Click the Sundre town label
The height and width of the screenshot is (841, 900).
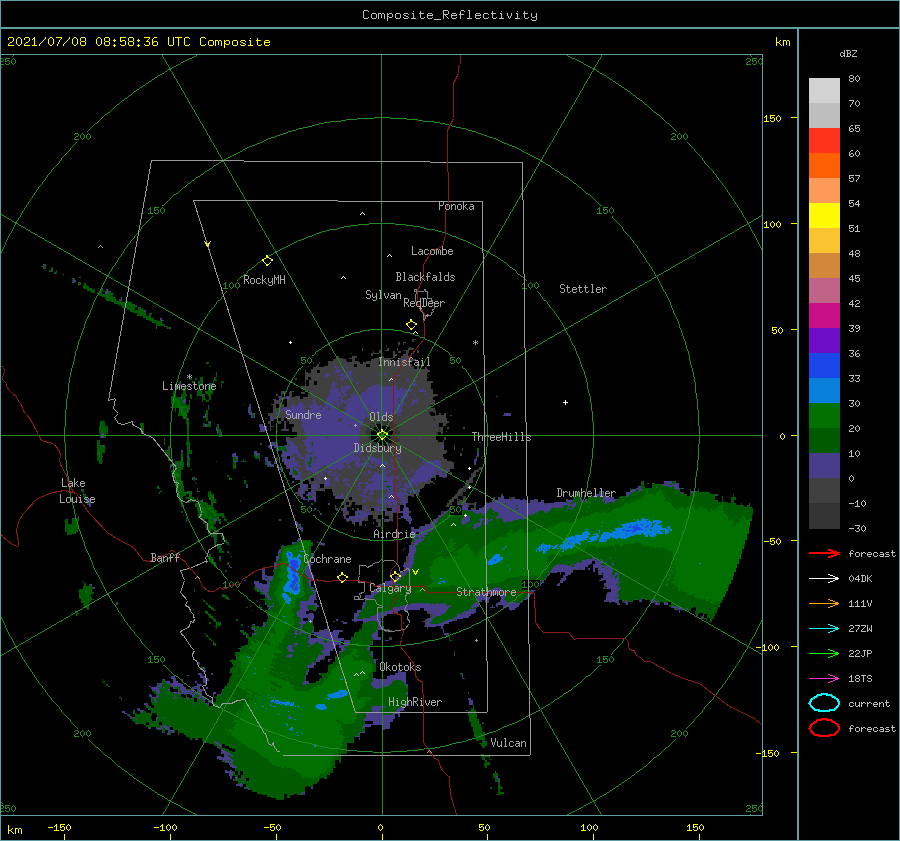pyautogui.click(x=303, y=414)
